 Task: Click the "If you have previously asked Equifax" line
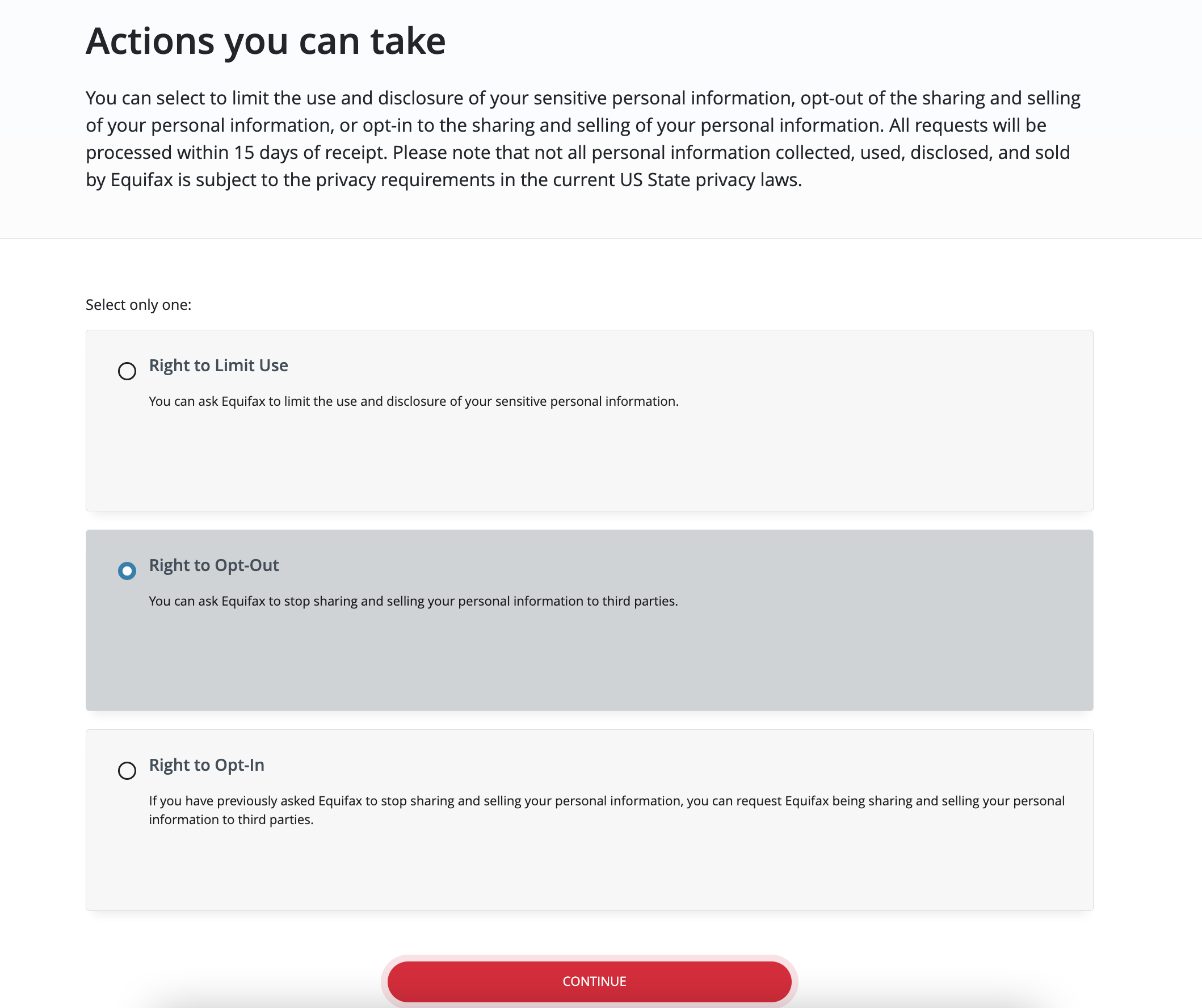click(607, 801)
